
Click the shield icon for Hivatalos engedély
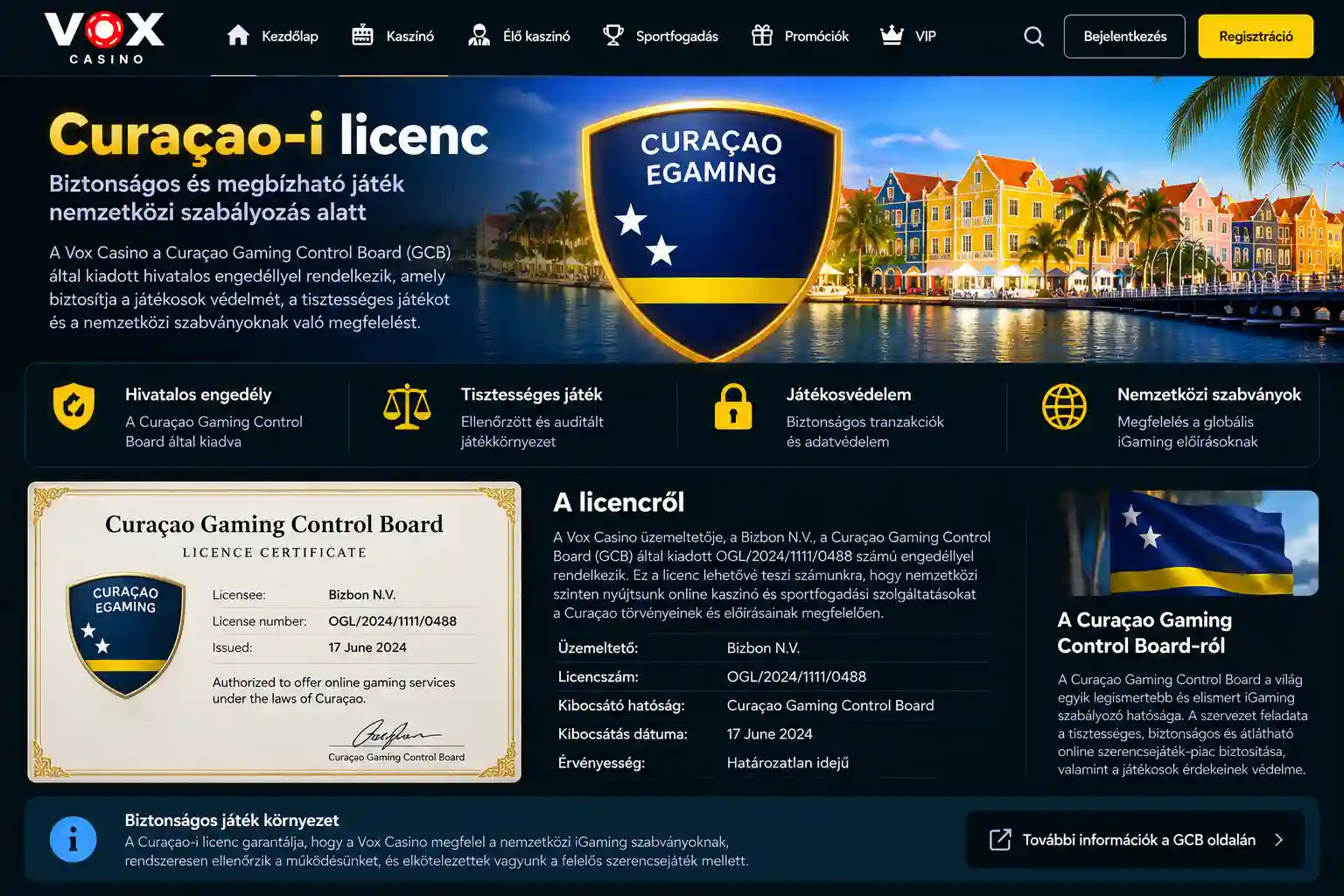pyautogui.click(x=73, y=406)
